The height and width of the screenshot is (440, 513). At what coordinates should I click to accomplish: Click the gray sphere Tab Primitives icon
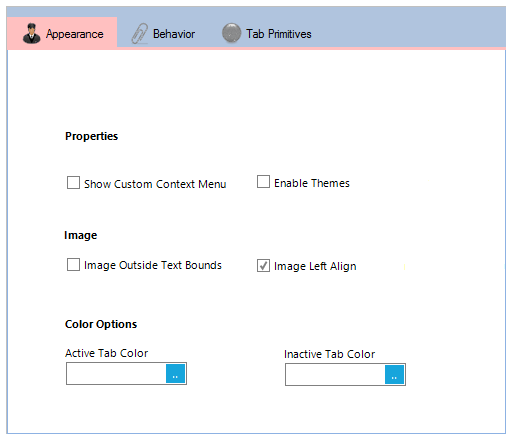tap(231, 33)
